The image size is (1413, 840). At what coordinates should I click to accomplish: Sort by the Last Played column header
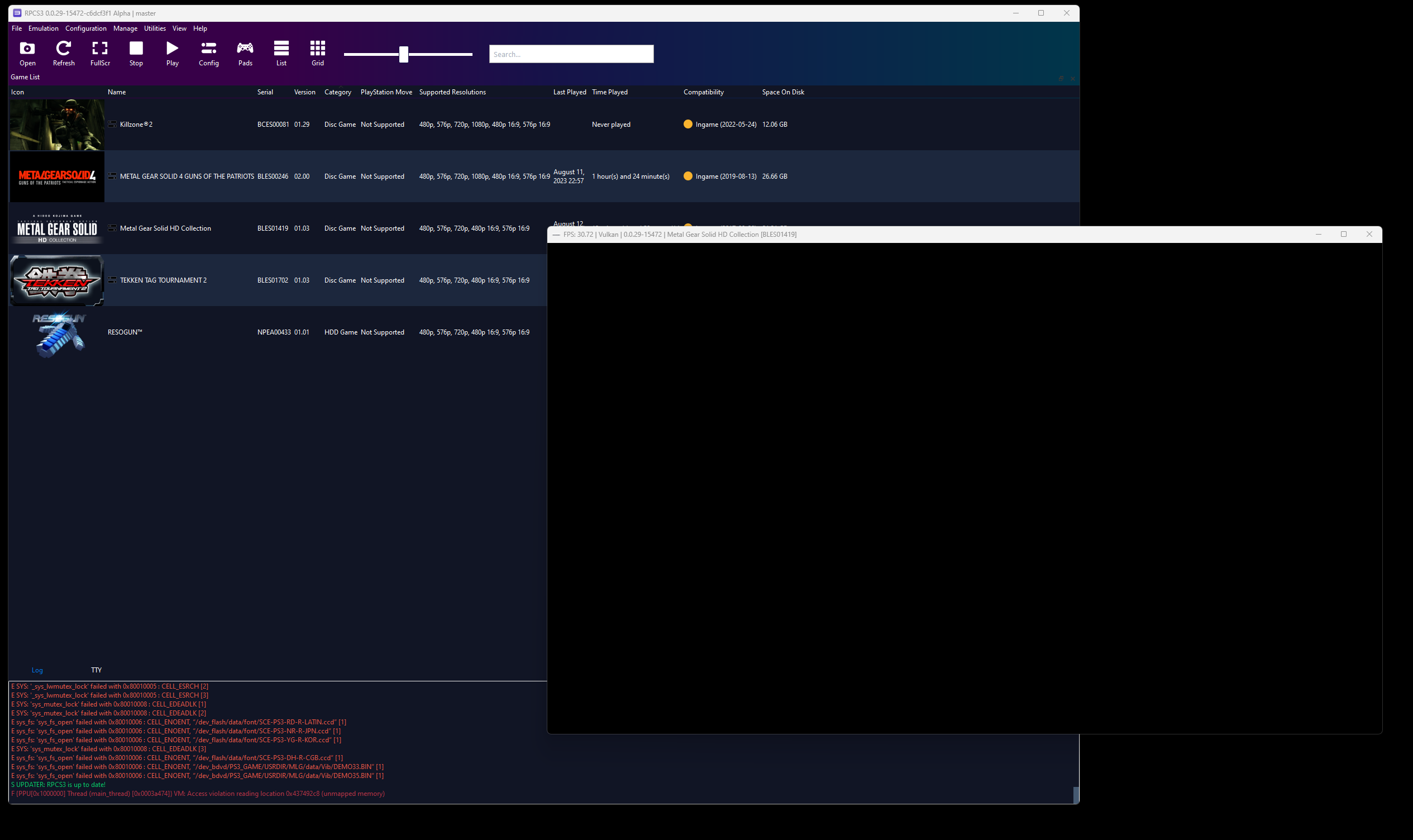[569, 92]
